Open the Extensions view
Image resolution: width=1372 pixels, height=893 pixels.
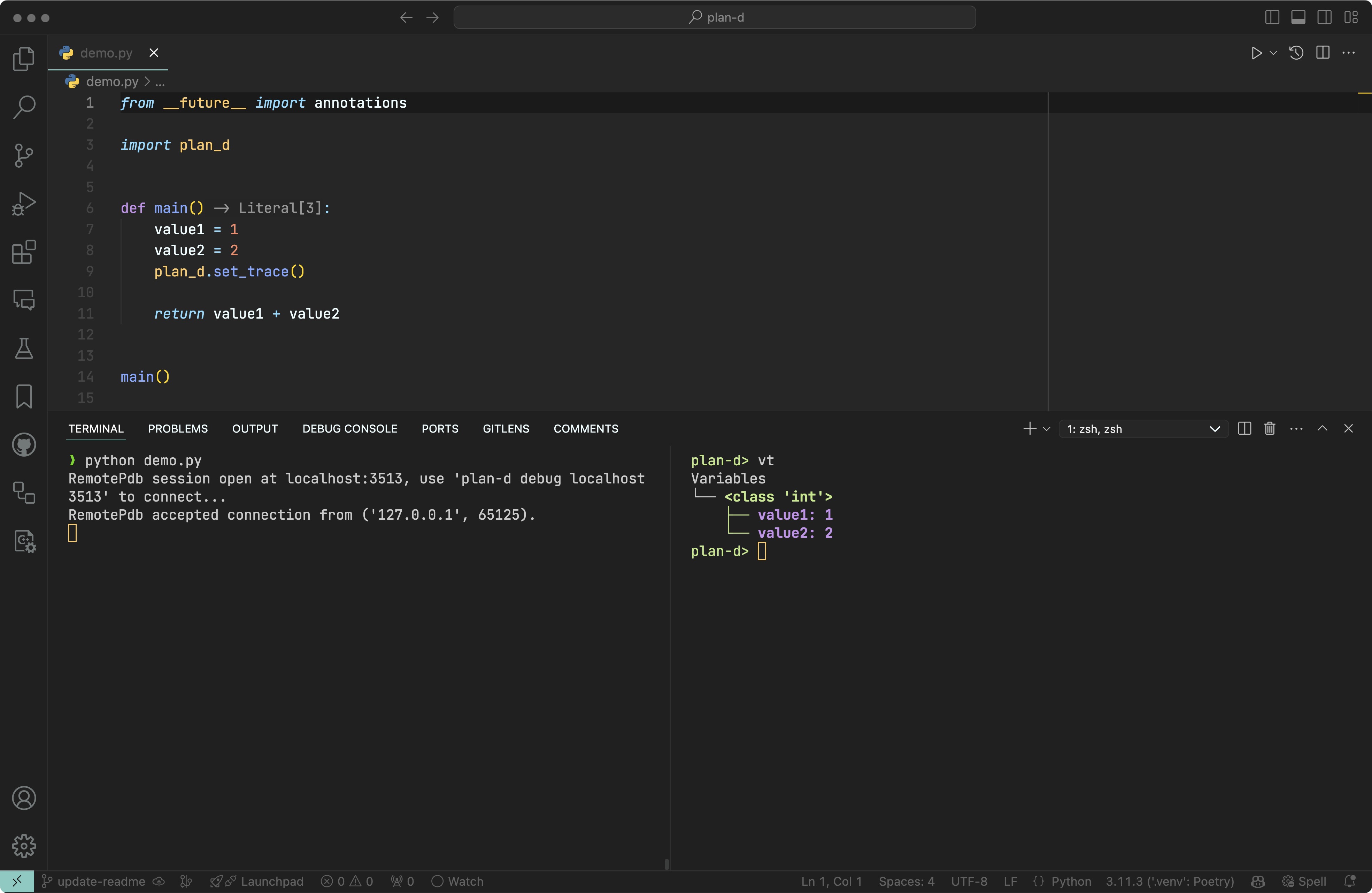pyautogui.click(x=24, y=252)
